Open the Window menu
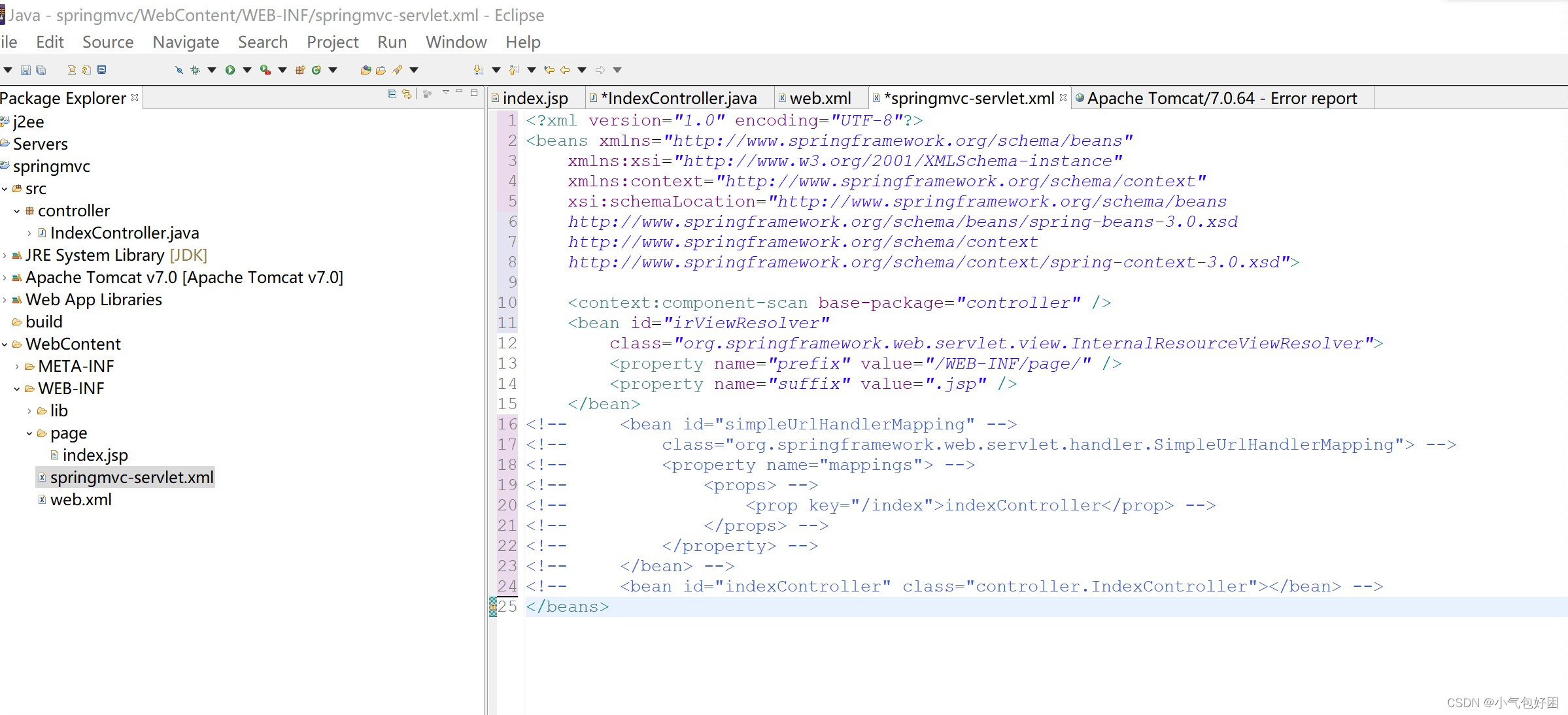Screen dimensions: 1568x715 456,42
